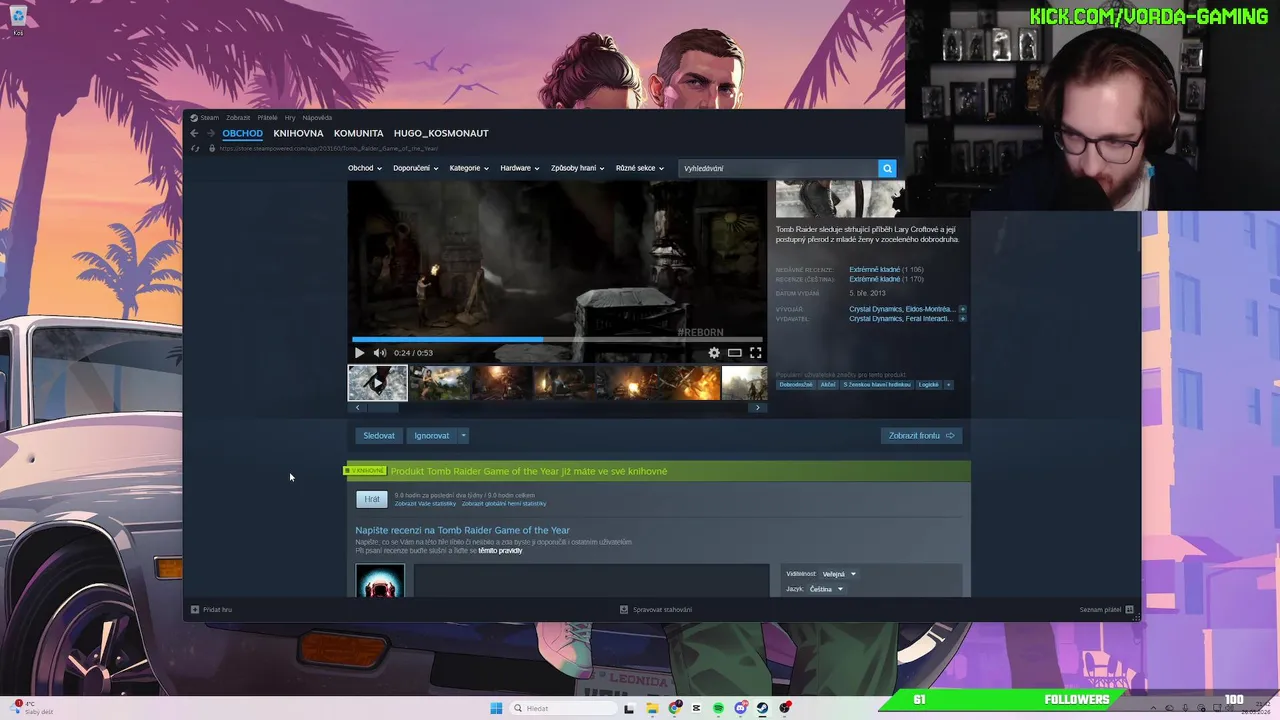Open Způsoby hraní dropdown
Screen dimensions: 1280x720
click(578, 168)
